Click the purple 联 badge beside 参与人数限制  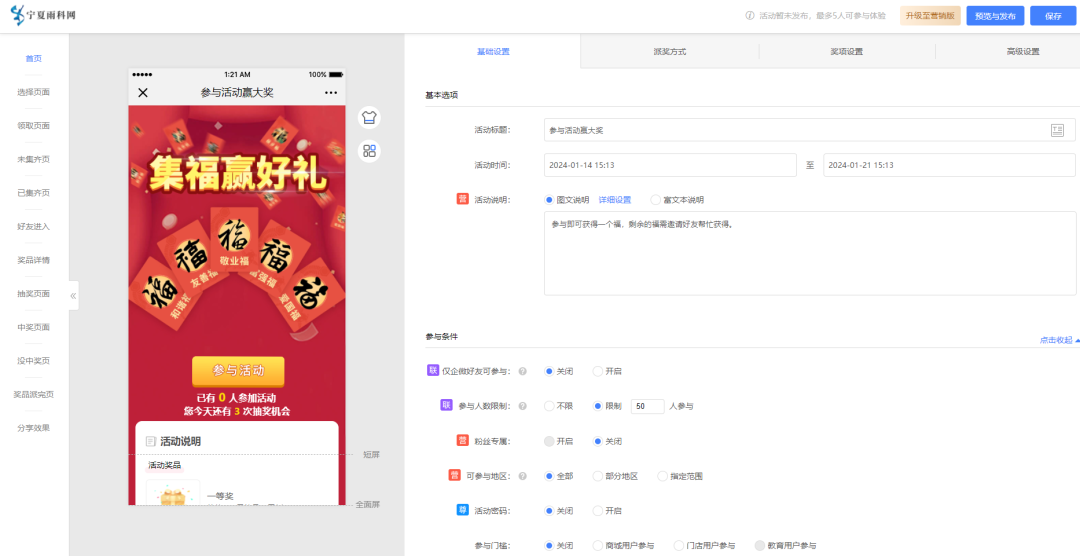tap(446, 405)
